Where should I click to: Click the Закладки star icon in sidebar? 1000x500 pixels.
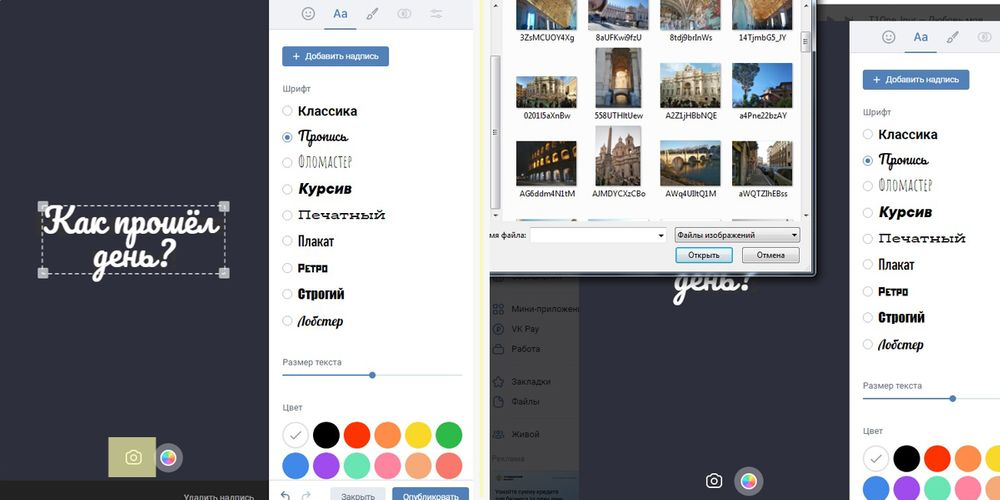tap(499, 382)
